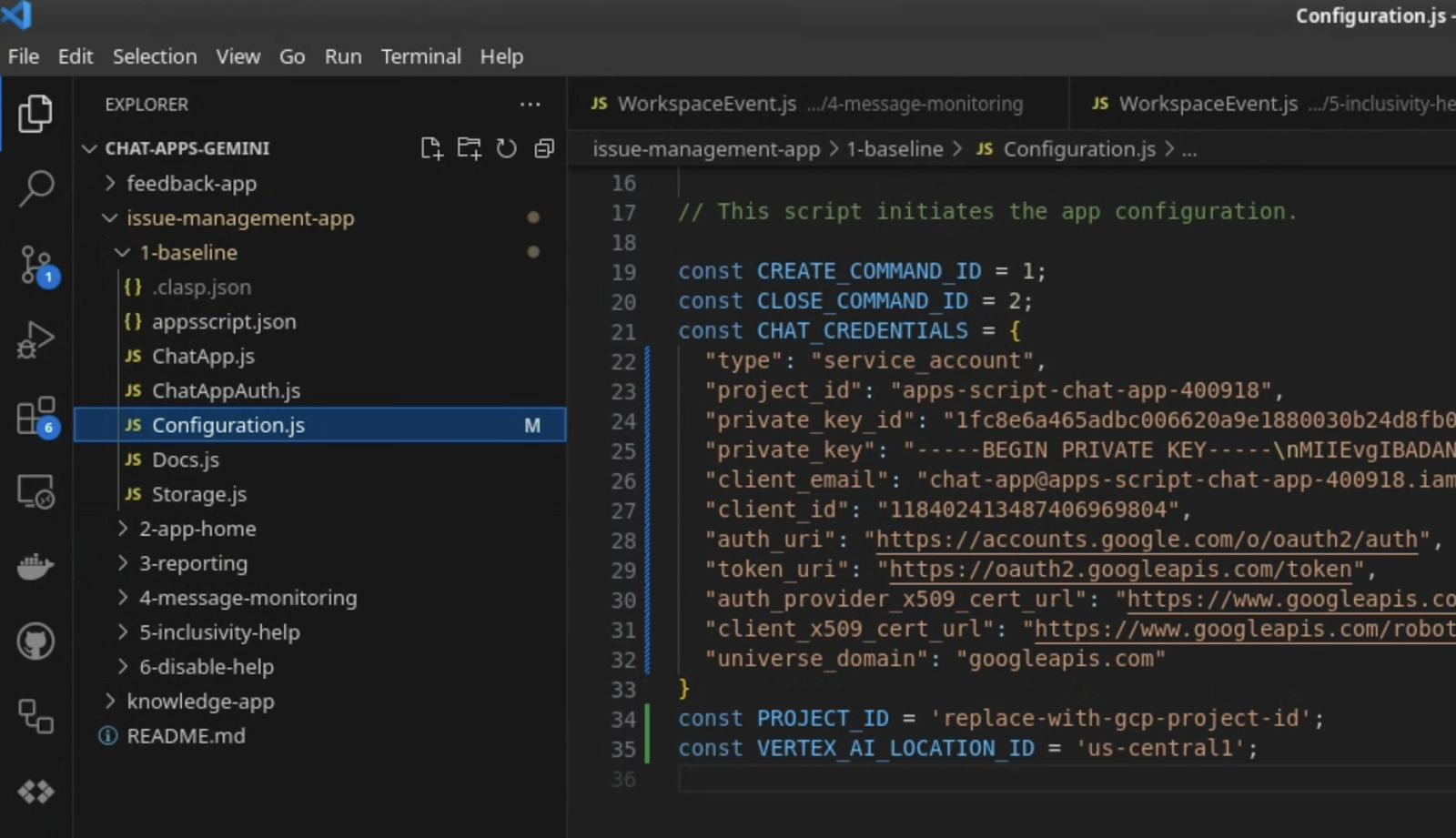
Task: Open the Extensions view
Action: pyautogui.click(x=36, y=417)
